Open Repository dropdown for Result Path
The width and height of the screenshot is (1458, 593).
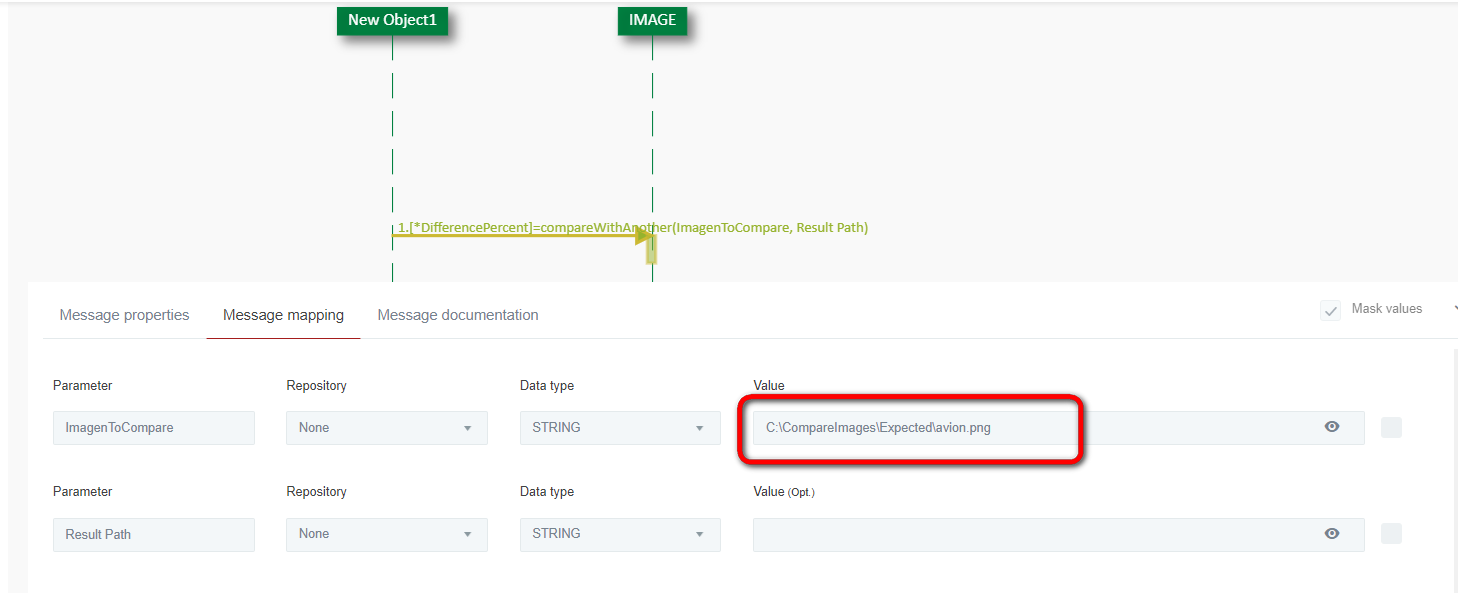coord(387,534)
